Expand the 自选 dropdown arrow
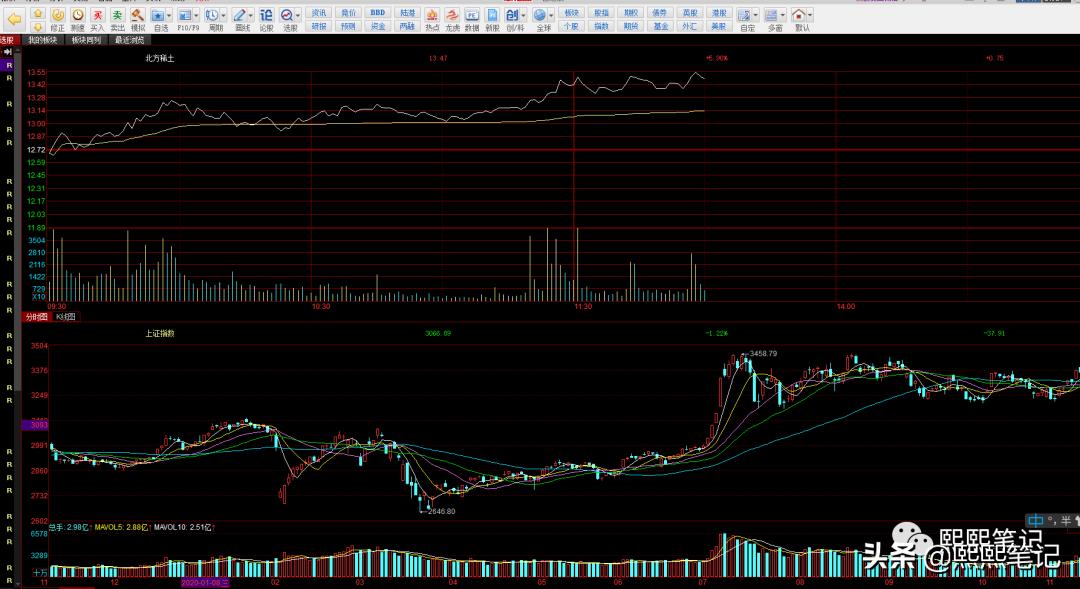Viewport: 1080px width, 589px height. click(x=169, y=15)
